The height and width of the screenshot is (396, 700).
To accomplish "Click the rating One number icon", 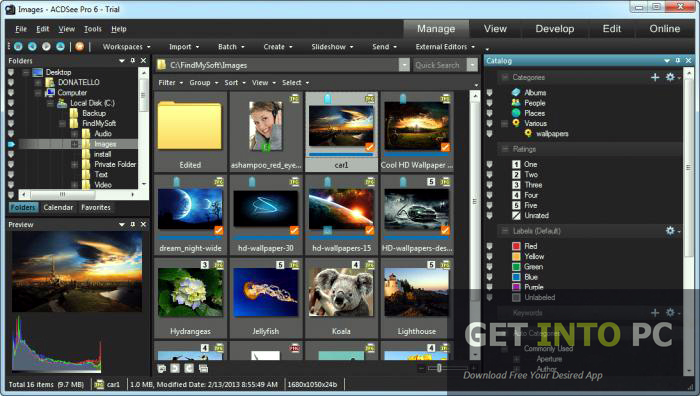I will pyautogui.click(x=516, y=164).
